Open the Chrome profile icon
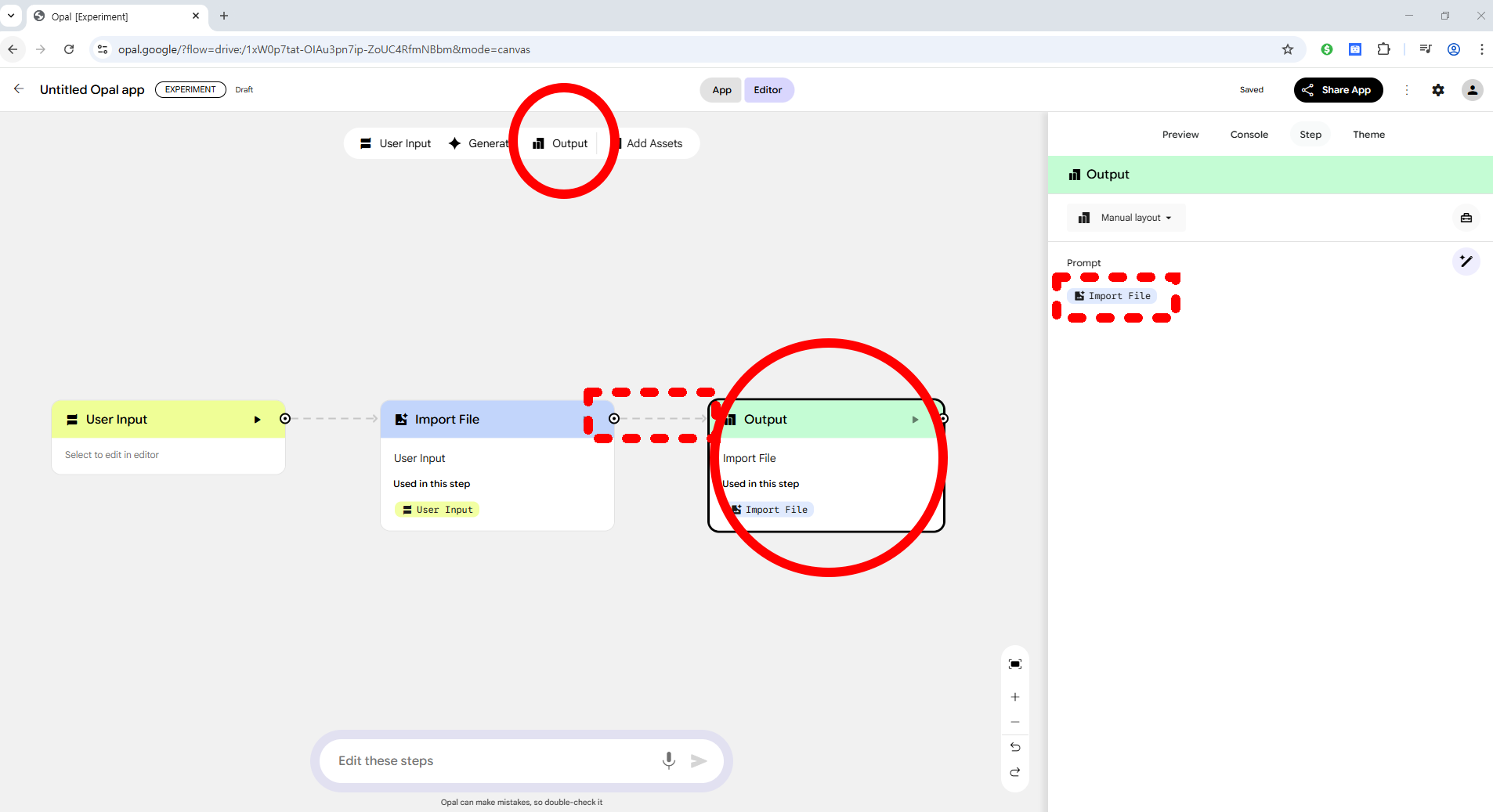Viewport: 1493px width, 812px height. (1454, 49)
